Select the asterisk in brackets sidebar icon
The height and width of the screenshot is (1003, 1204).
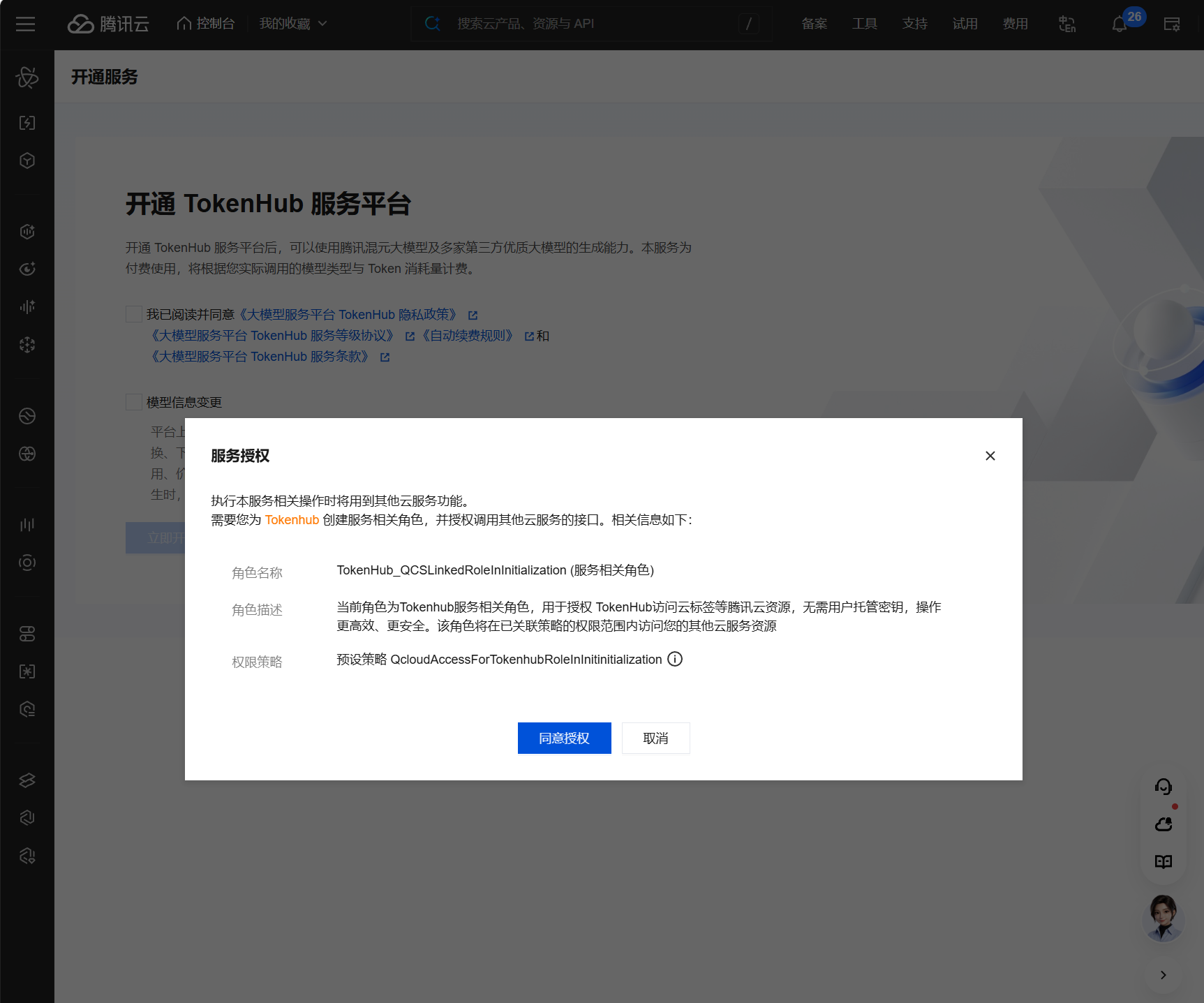pos(27,671)
